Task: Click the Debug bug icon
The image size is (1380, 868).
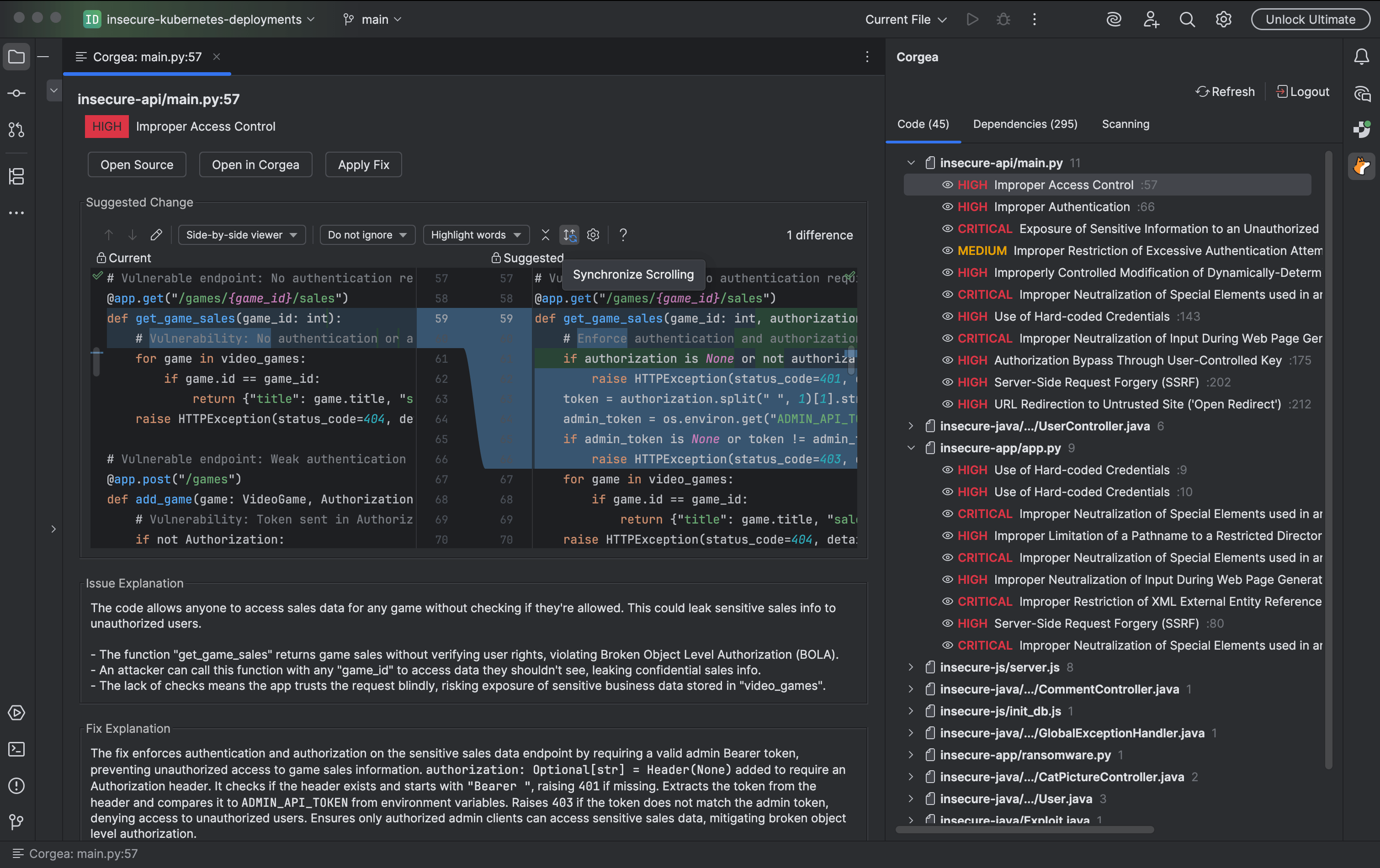Action: tap(1003, 20)
